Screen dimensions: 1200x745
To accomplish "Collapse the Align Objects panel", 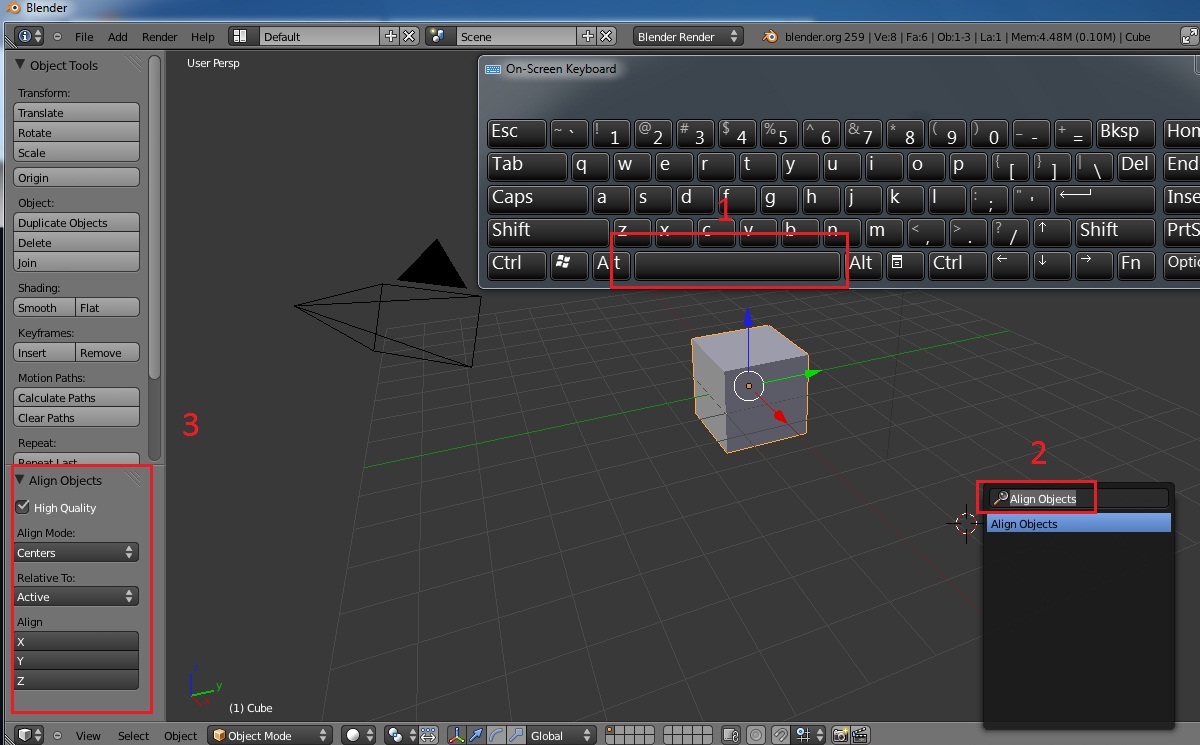I will (x=20, y=480).
